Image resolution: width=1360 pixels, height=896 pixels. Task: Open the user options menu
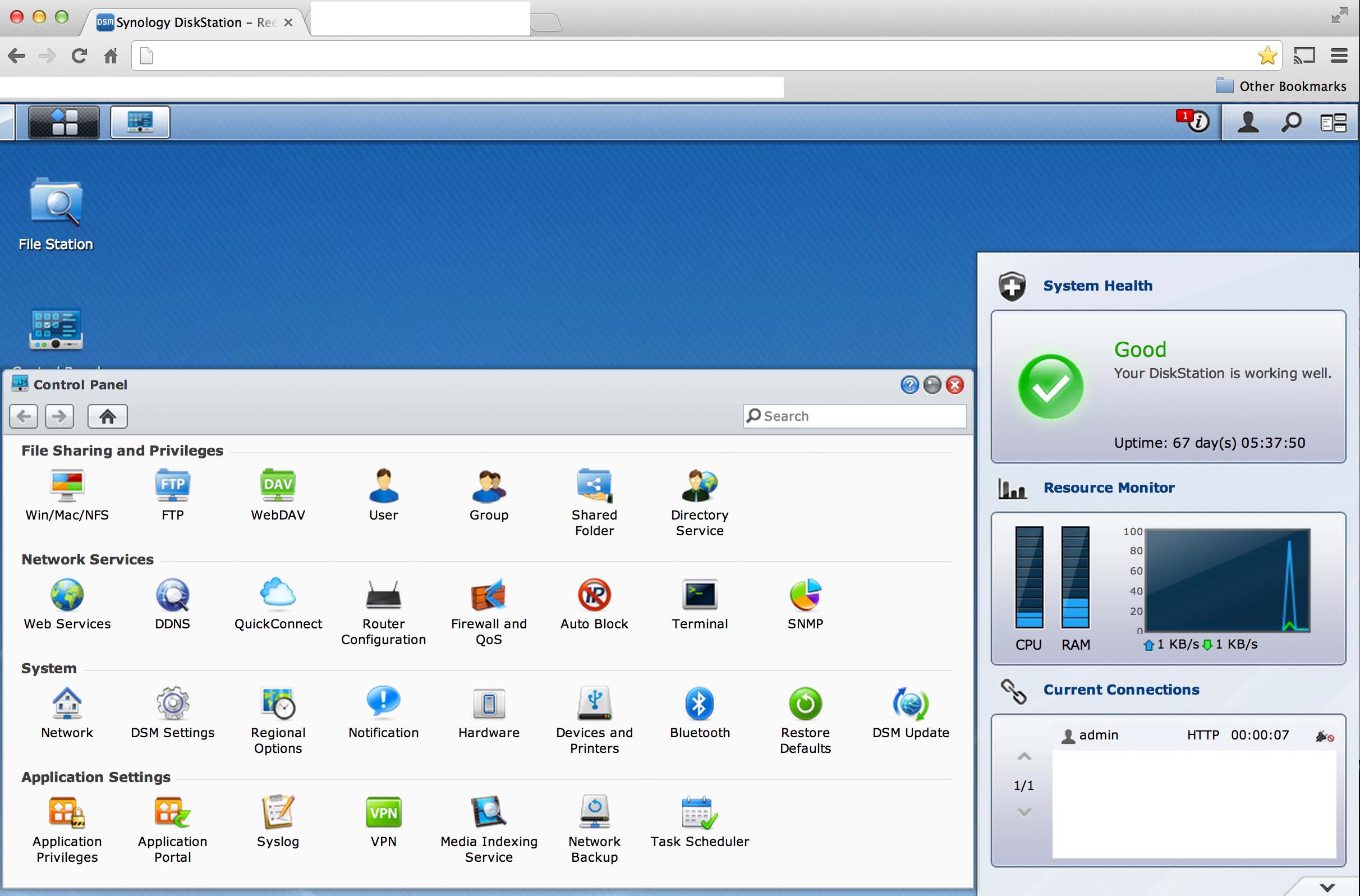click(x=1248, y=122)
